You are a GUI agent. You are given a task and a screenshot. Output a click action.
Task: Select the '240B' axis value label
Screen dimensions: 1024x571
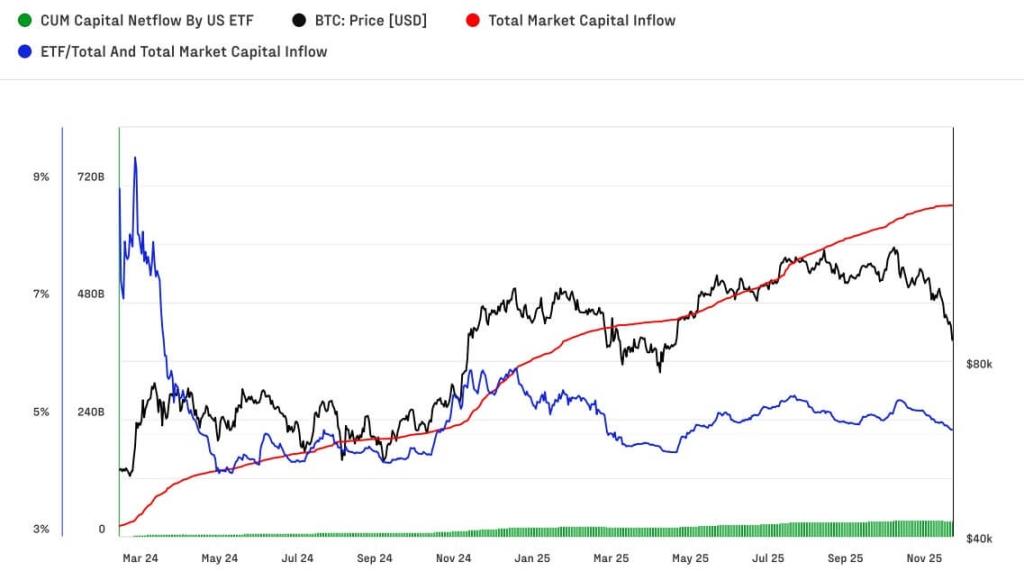(x=90, y=412)
